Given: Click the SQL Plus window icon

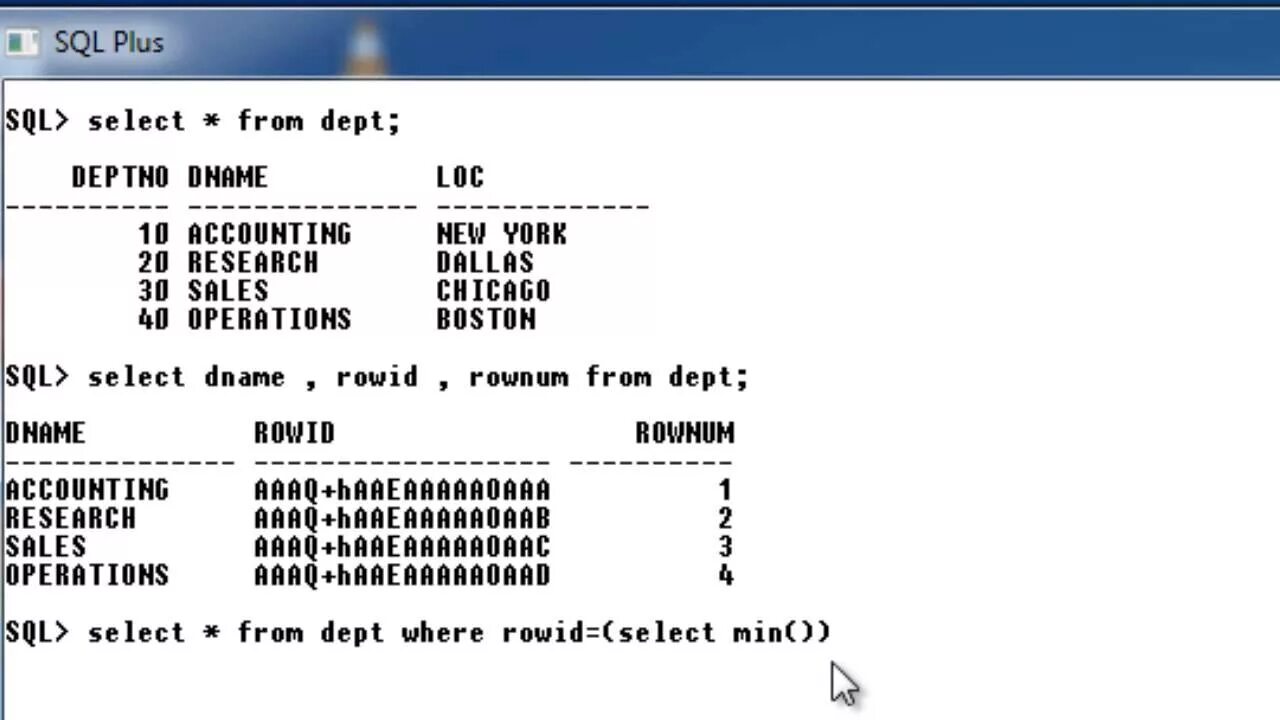Looking at the screenshot, I should (20, 43).
